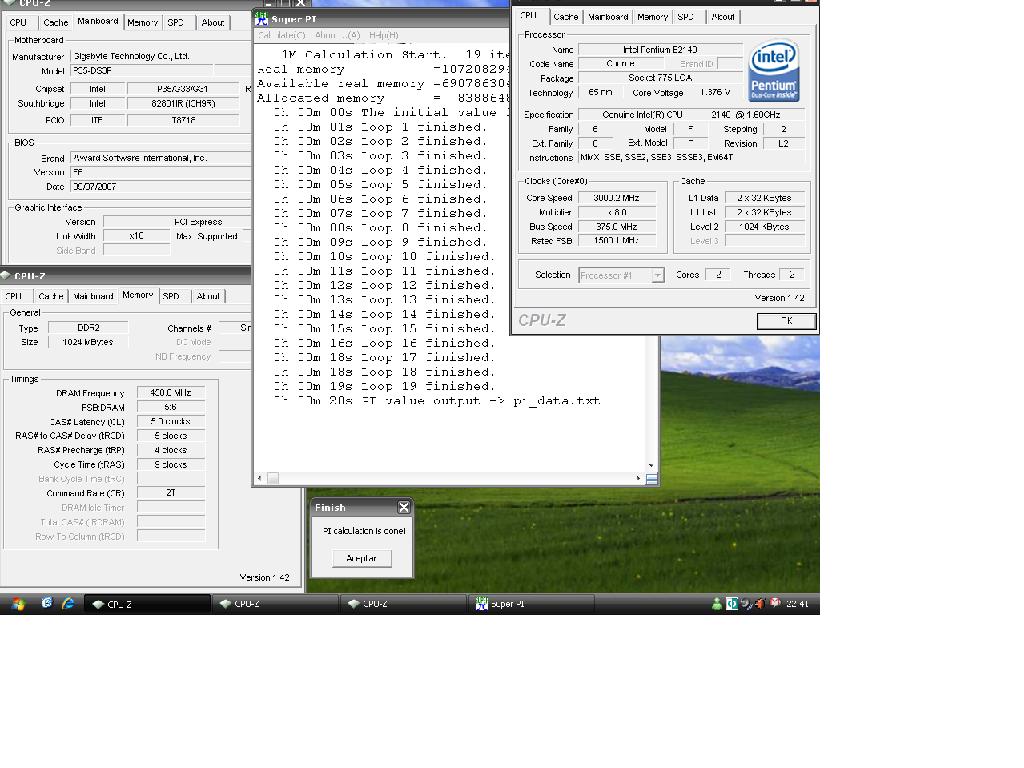
Task: Click the Gigabyte Technology manufacturer field
Action: coord(161,56)
